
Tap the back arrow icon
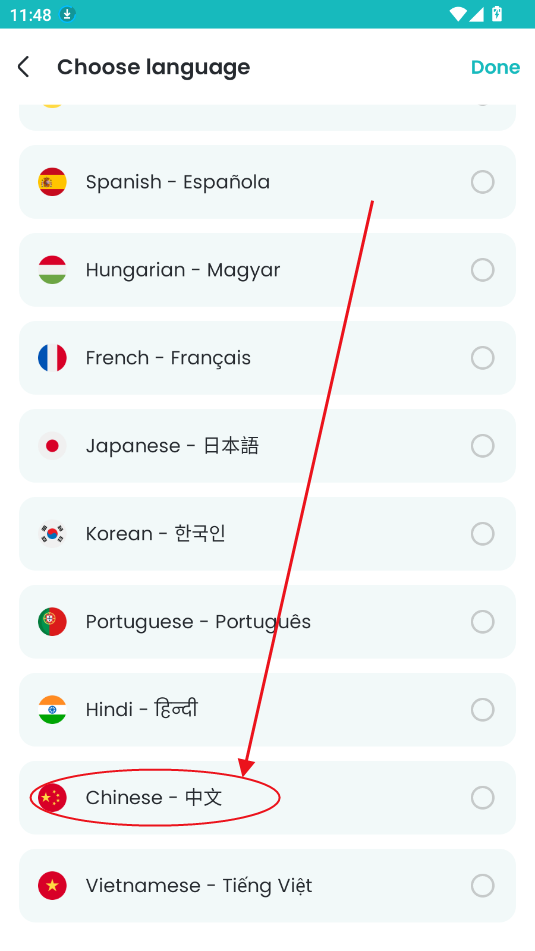pos(23,67)
